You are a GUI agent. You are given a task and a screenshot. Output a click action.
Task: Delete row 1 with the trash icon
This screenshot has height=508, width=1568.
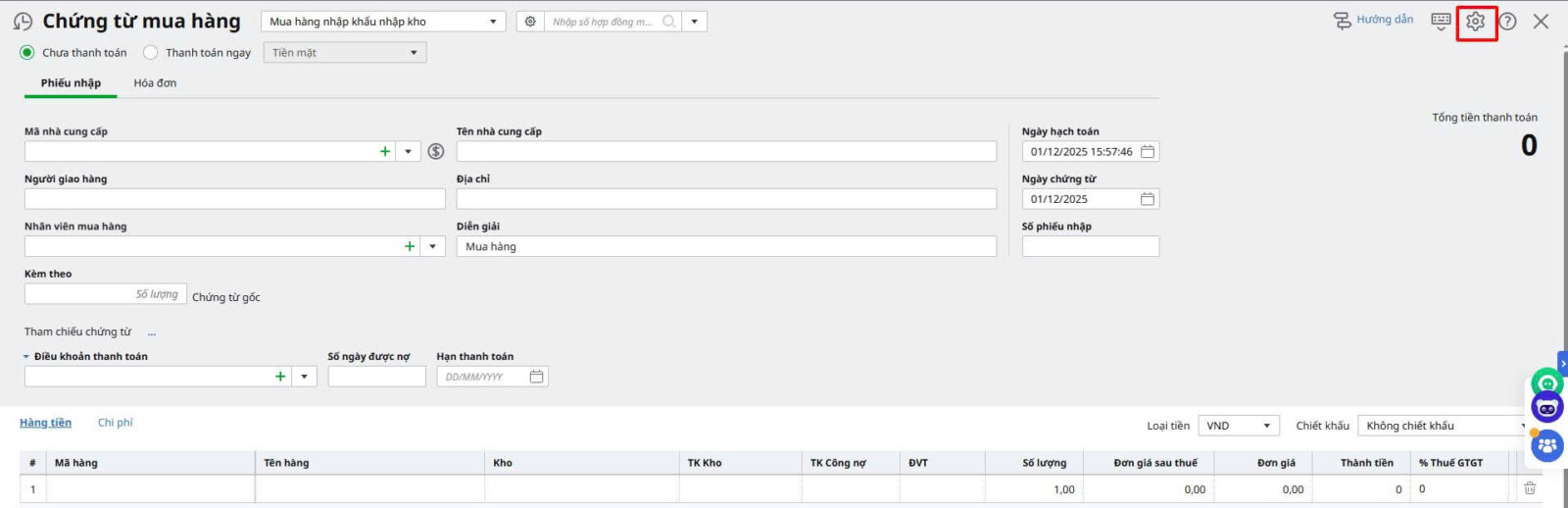(1530, 488)
